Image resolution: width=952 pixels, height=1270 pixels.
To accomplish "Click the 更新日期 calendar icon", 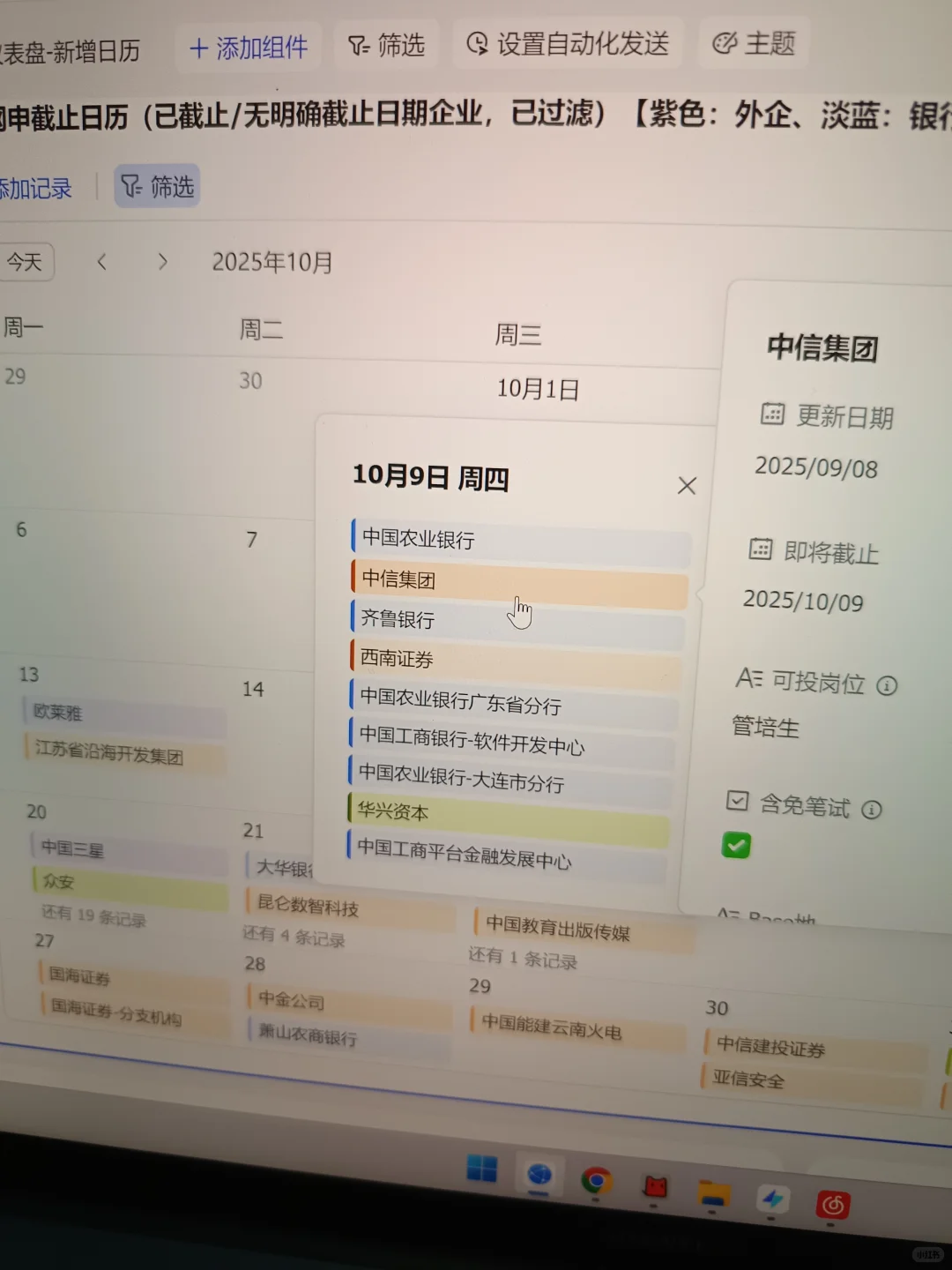I will coord(772,413).
